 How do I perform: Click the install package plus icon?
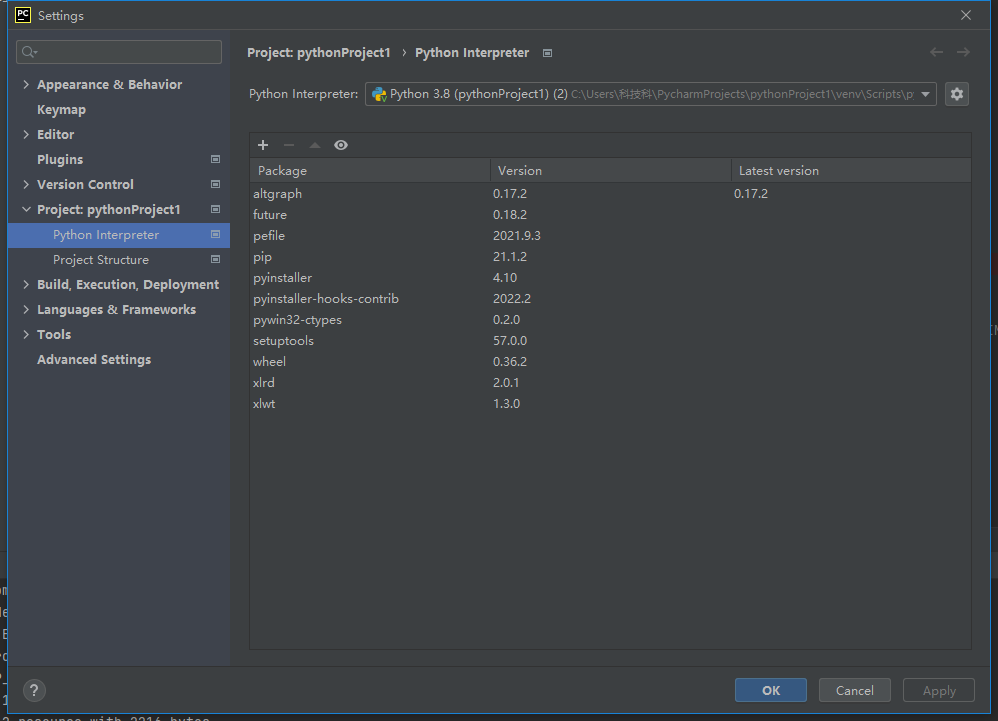(x=263, y=145)
